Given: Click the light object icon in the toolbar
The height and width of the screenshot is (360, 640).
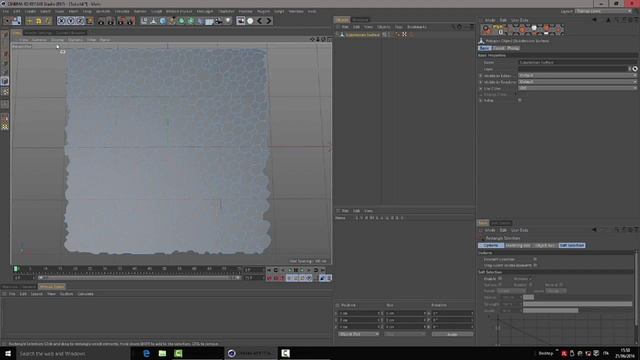Looking at the screenshot, I should coord(228,21).
